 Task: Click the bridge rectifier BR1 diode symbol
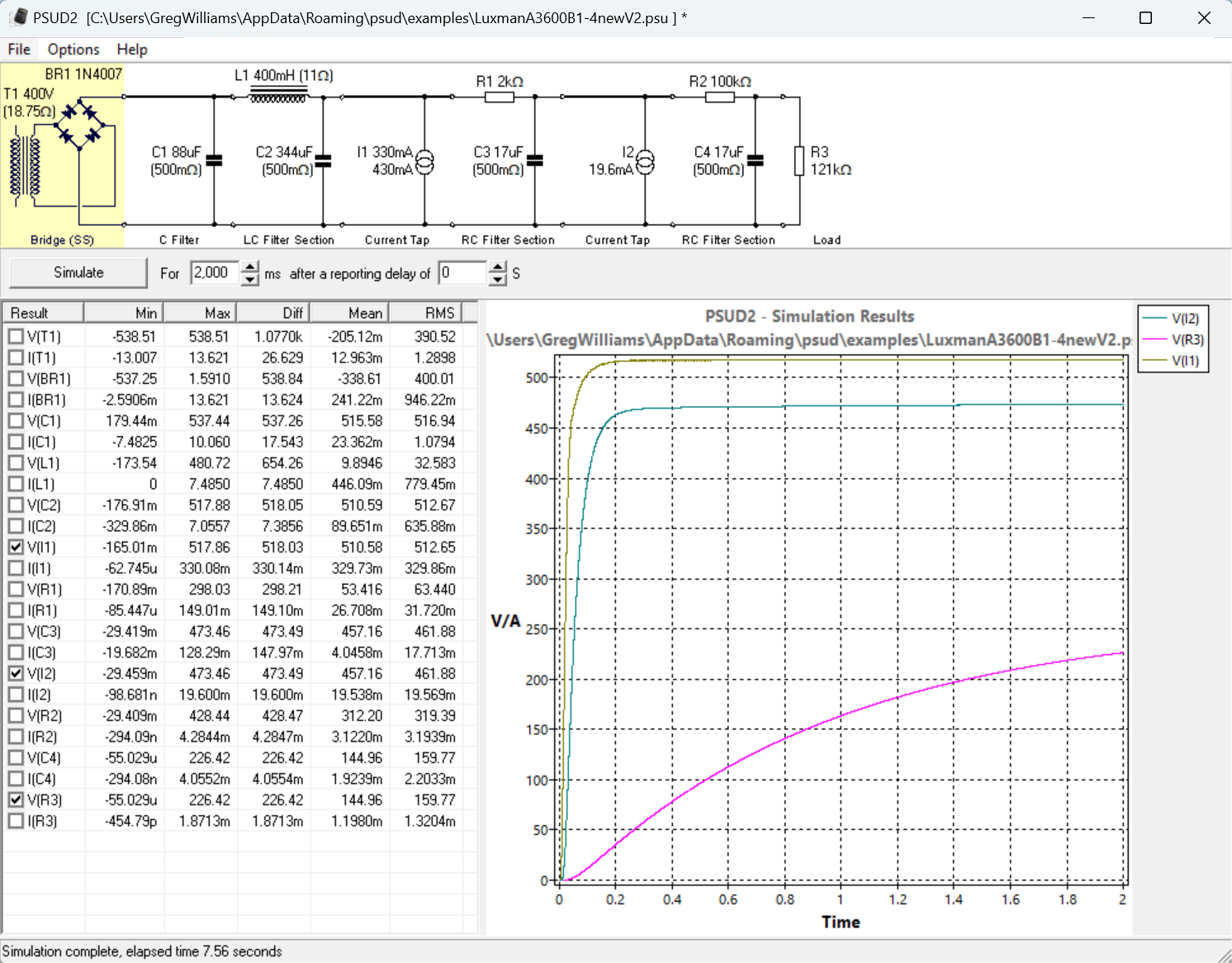[x=81, y=125]
